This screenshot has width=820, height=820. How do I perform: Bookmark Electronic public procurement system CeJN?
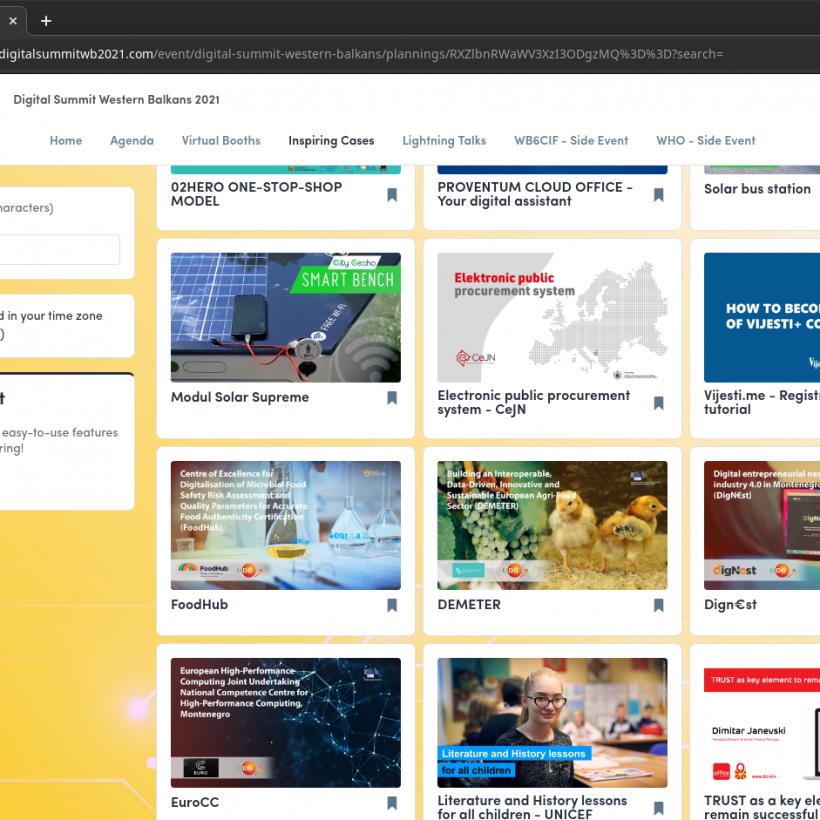pos(658,403)
